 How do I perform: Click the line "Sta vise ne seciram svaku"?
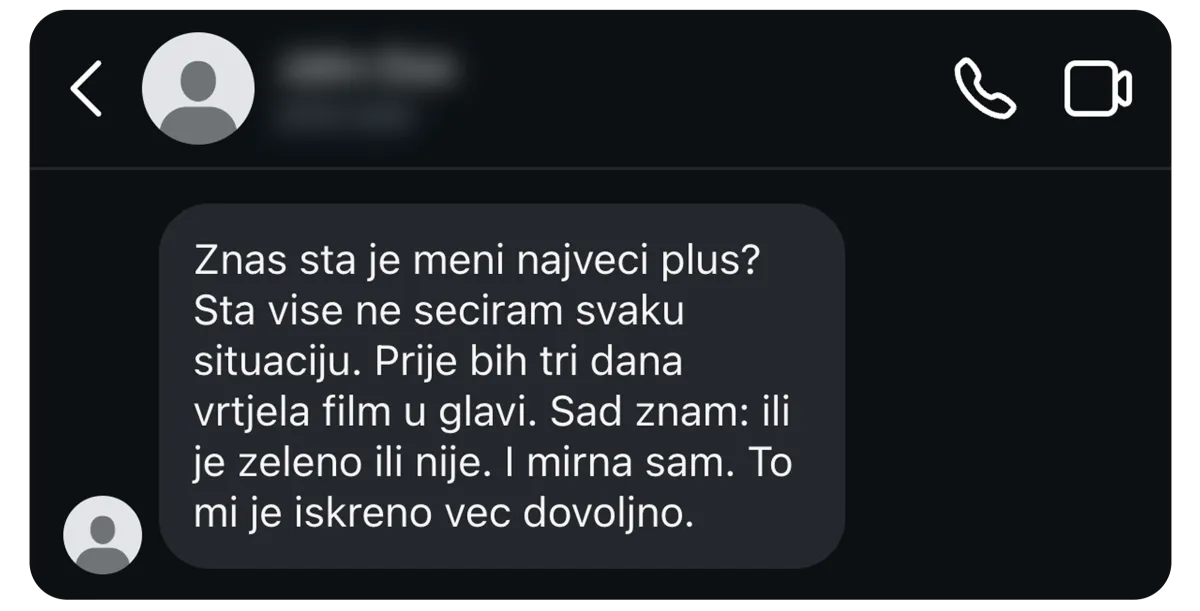click(x=440, y=311)
